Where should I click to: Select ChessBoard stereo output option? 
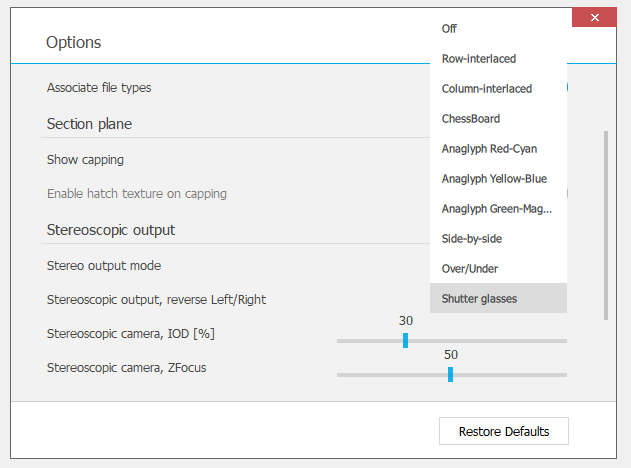[471, 119]
